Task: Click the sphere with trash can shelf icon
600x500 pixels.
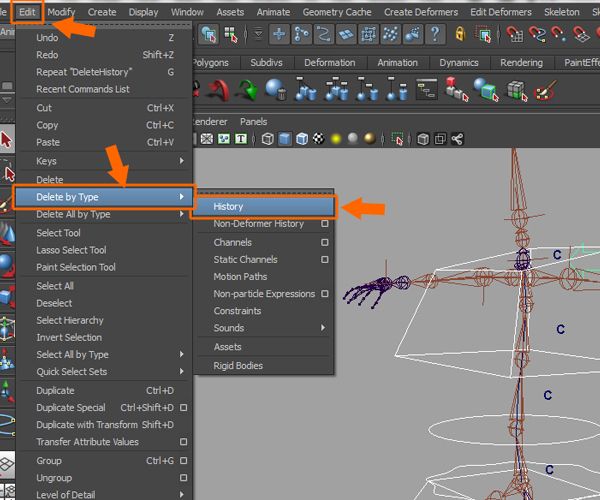Action: [x=276, y=90]
